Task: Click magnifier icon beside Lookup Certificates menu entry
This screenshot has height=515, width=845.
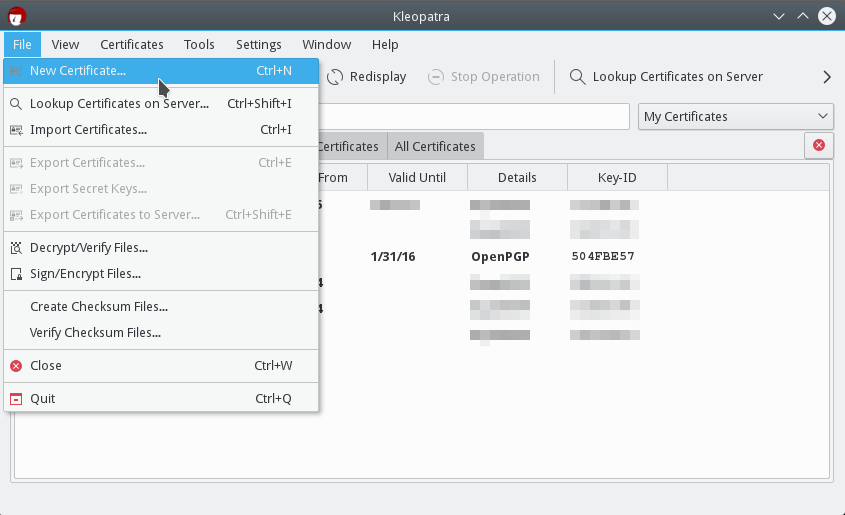Action: pos(16,104)
